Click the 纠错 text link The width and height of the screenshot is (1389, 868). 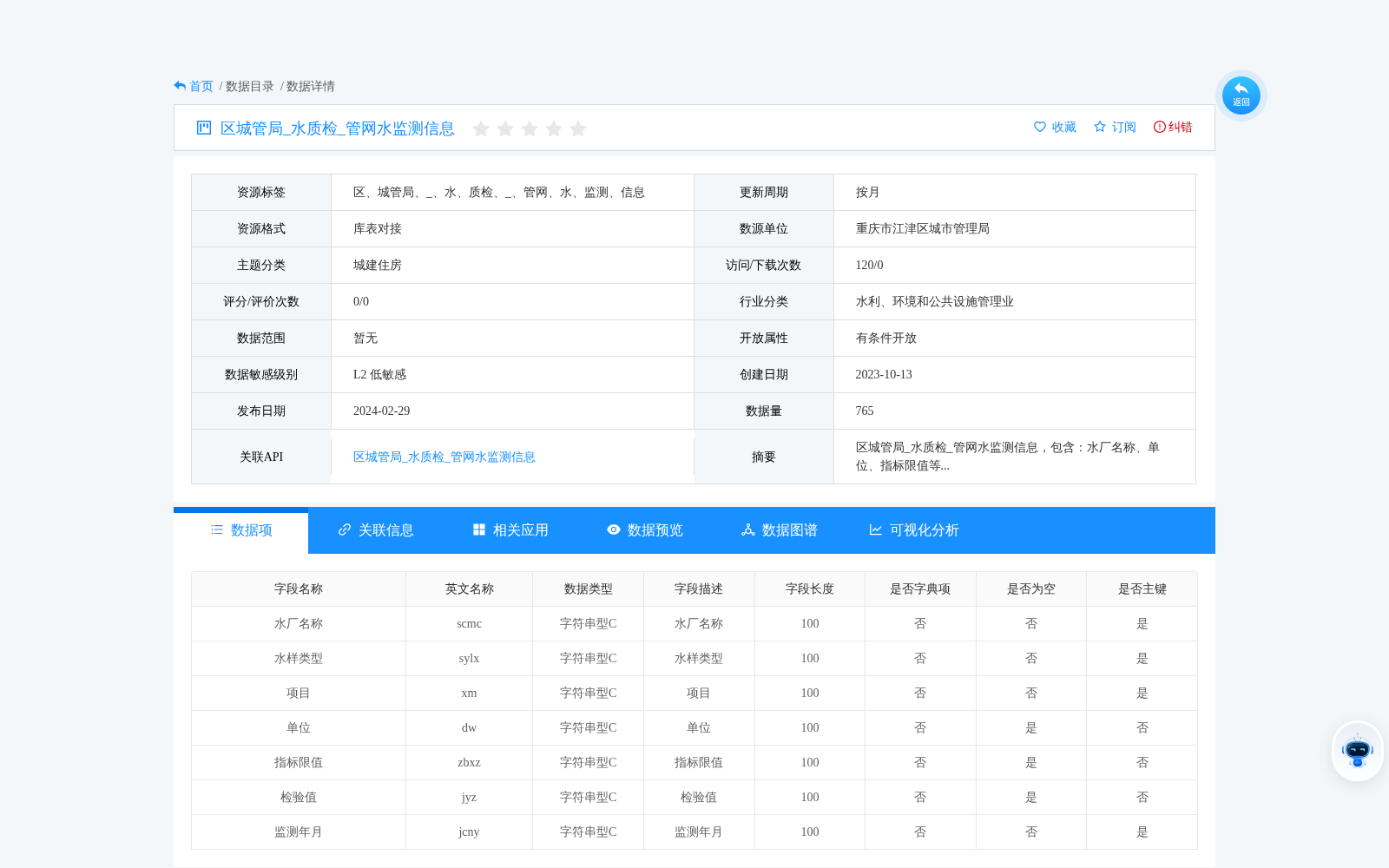pos(1181,127)
